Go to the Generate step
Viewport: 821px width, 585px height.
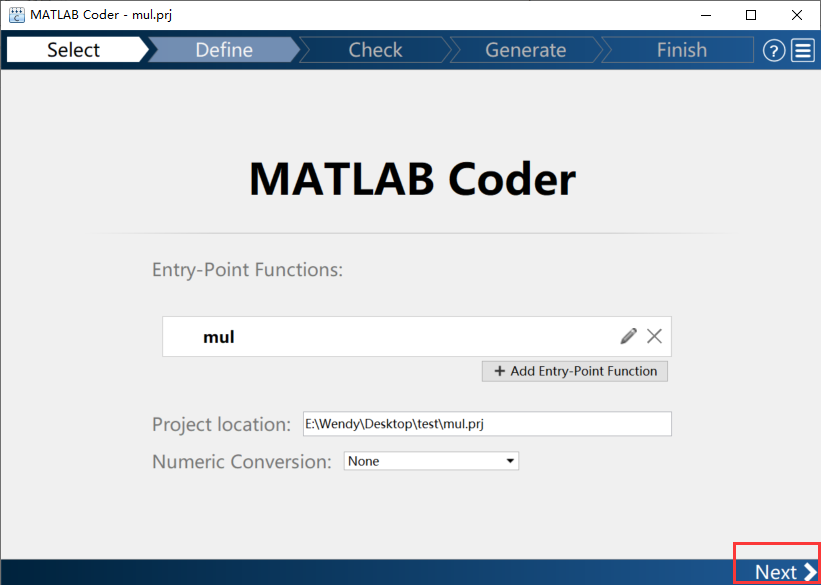[x=526, y=50]
